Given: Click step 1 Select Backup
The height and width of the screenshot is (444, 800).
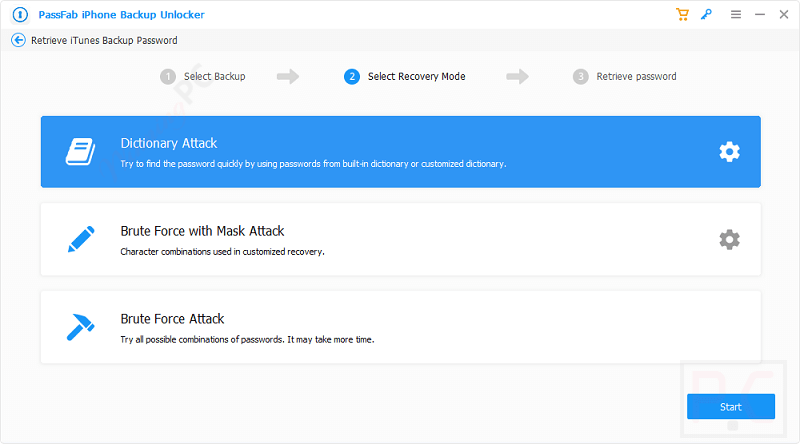Looking at the screenshot, I should point(203,77).
